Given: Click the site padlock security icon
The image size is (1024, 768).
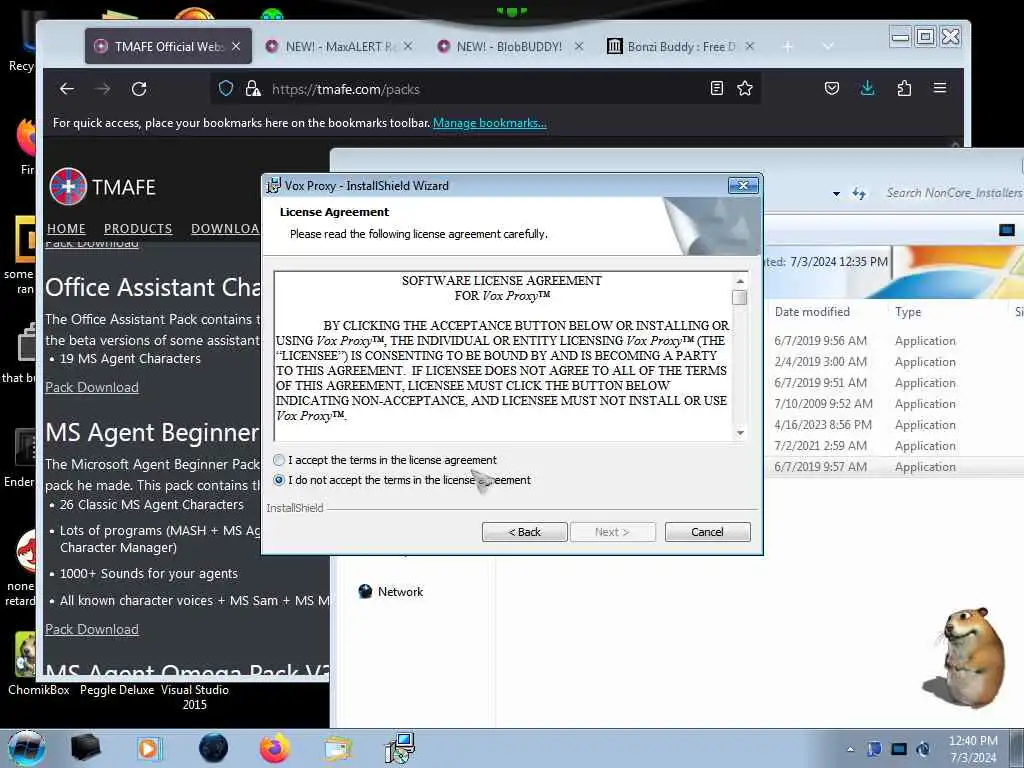Looking at the screenshot, I should tap(253, 89).
